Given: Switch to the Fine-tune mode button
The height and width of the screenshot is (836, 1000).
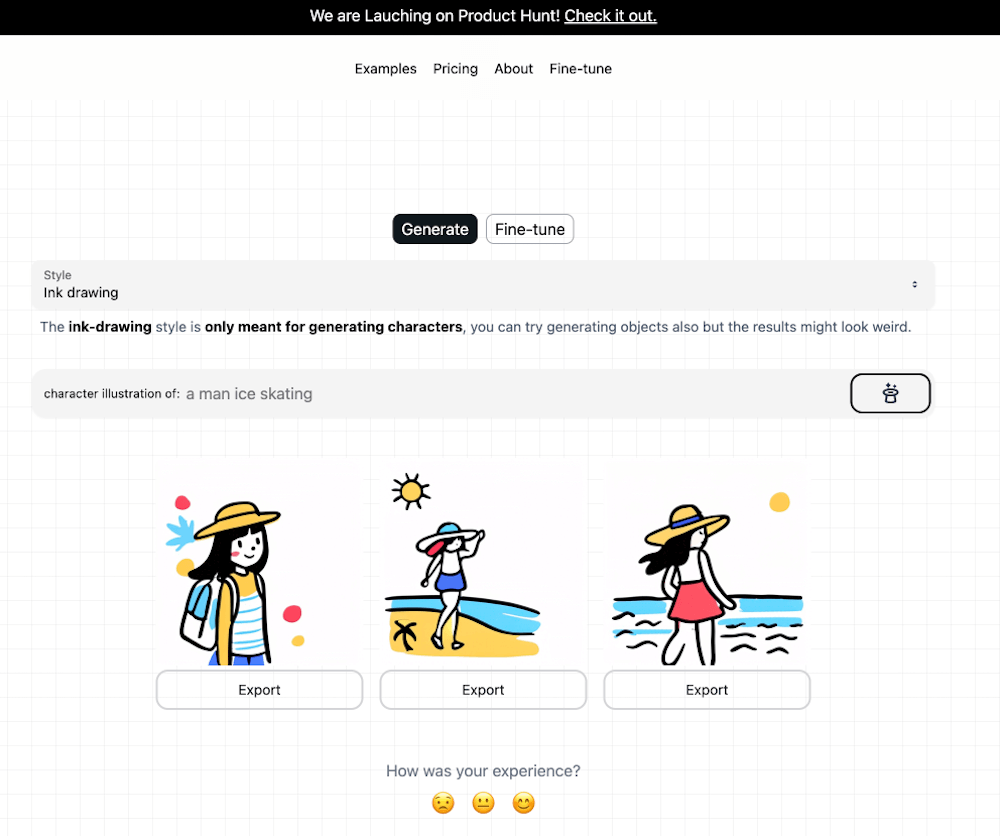Looking at the screenshot, I should (529, 229).
